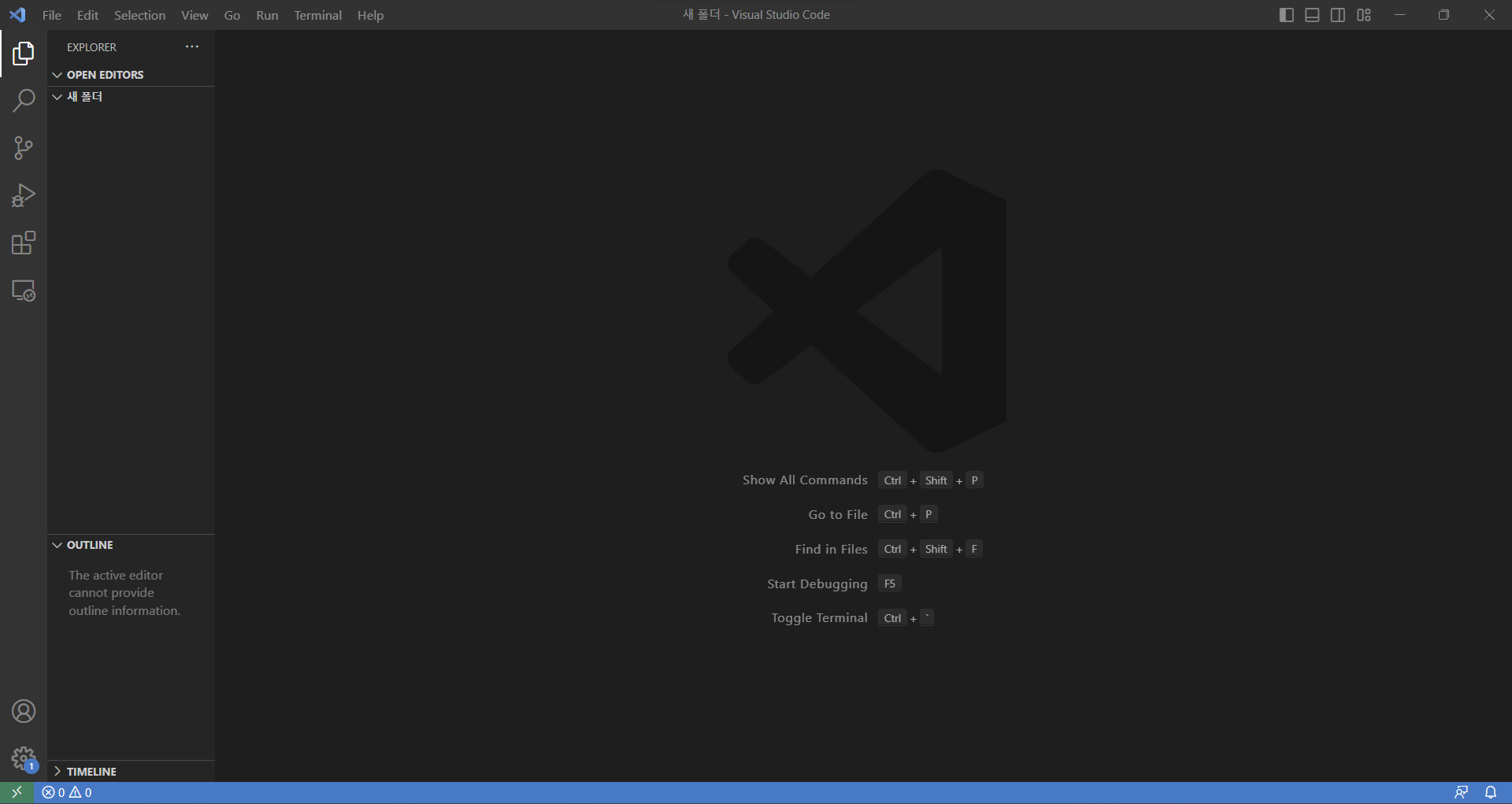
Task: Open the Run menu
Action: tap(267, 15)
